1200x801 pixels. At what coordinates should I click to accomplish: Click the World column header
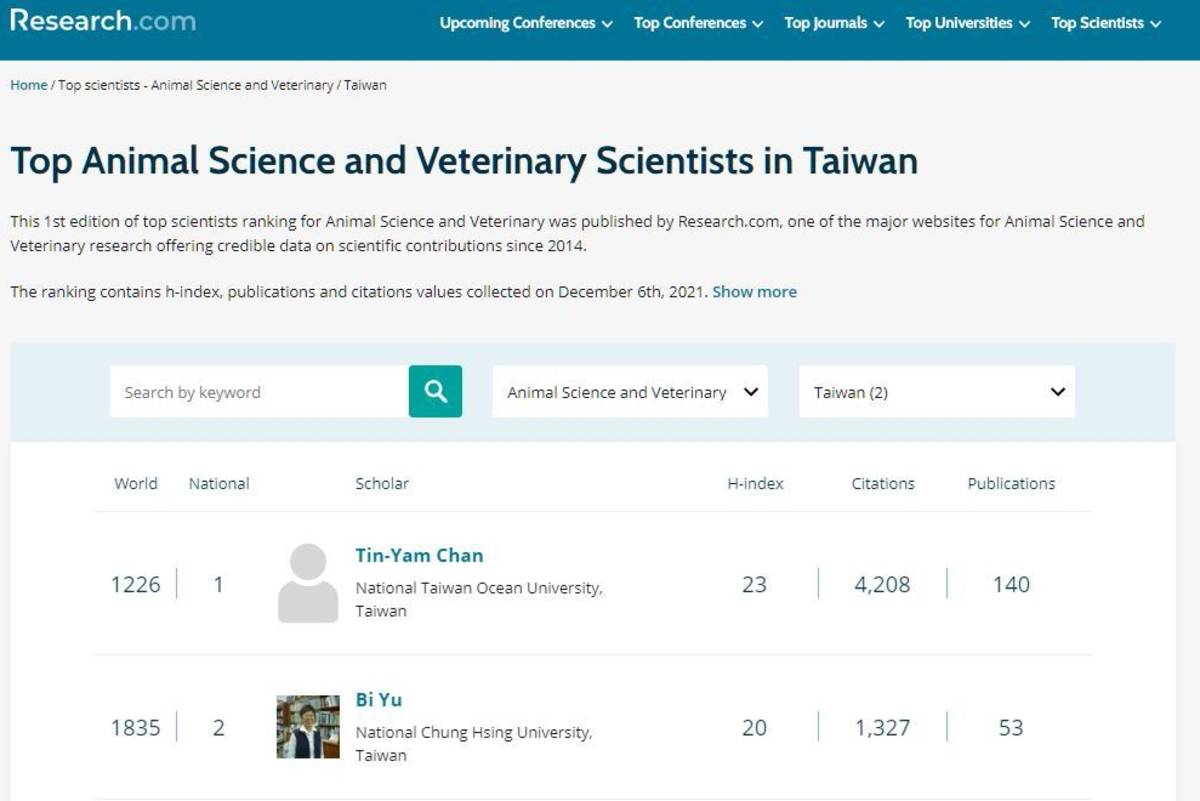pyautogui.click(x=136, y=483)
